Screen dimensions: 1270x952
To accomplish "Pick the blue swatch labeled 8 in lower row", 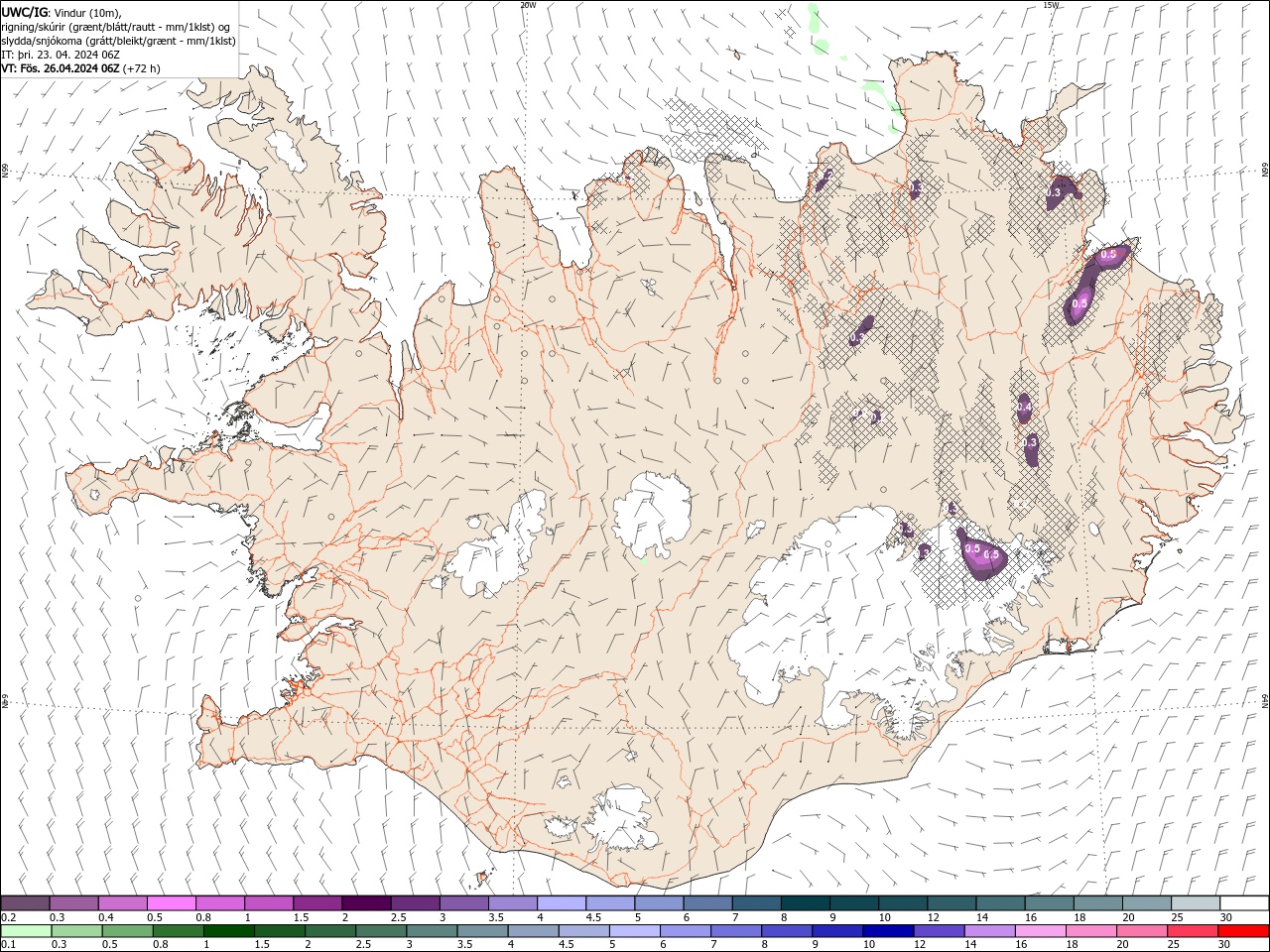I will [x=786, y=931].
